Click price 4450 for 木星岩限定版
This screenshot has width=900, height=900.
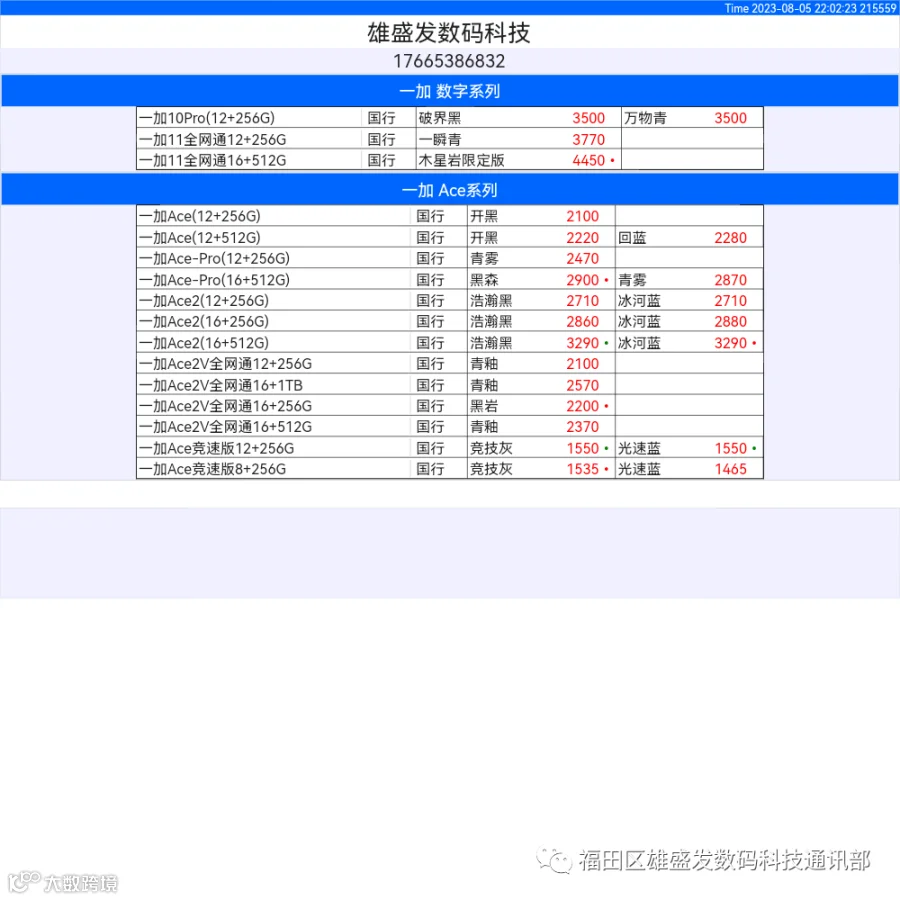tap(588, 160)
